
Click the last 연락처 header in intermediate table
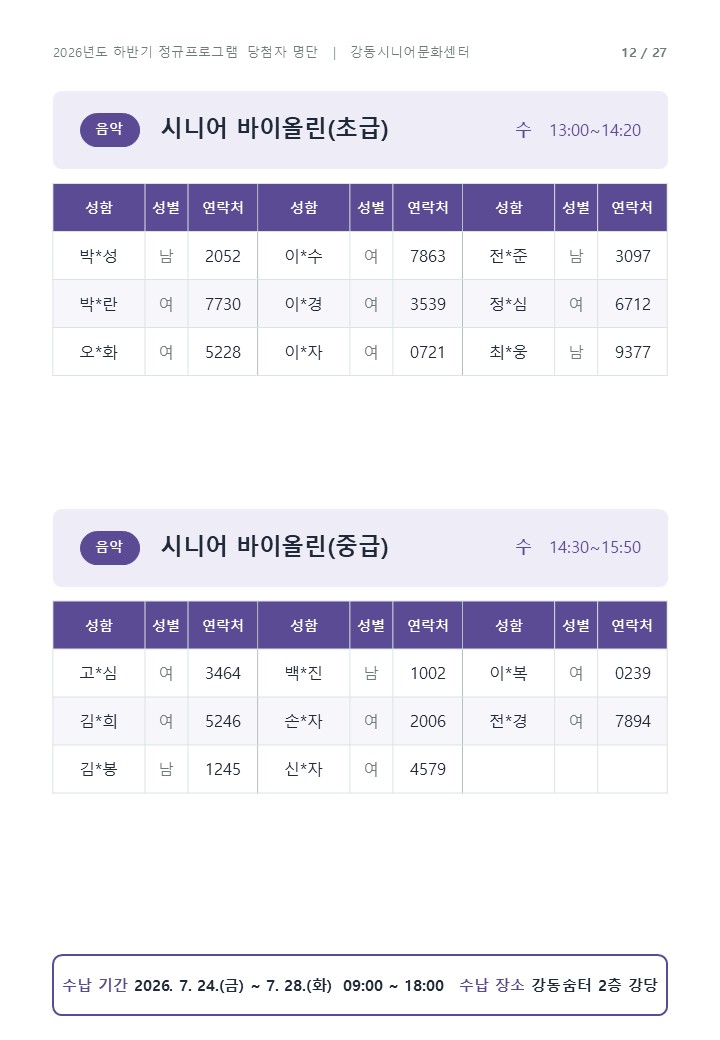pyautogui.click(x=632, y=625)
